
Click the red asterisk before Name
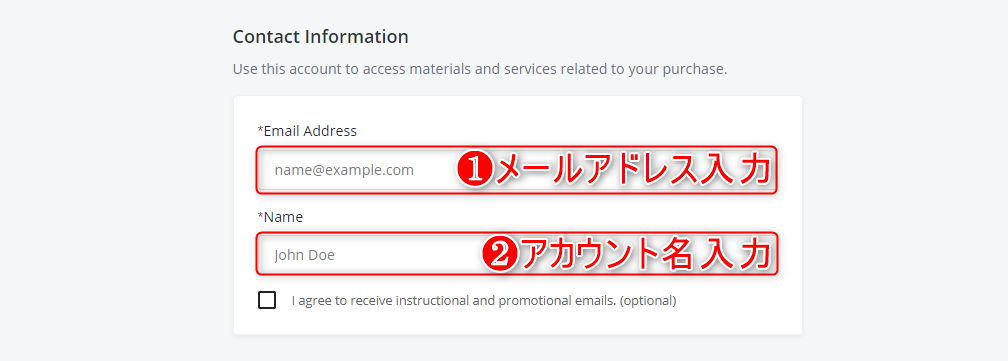[260, 215]
